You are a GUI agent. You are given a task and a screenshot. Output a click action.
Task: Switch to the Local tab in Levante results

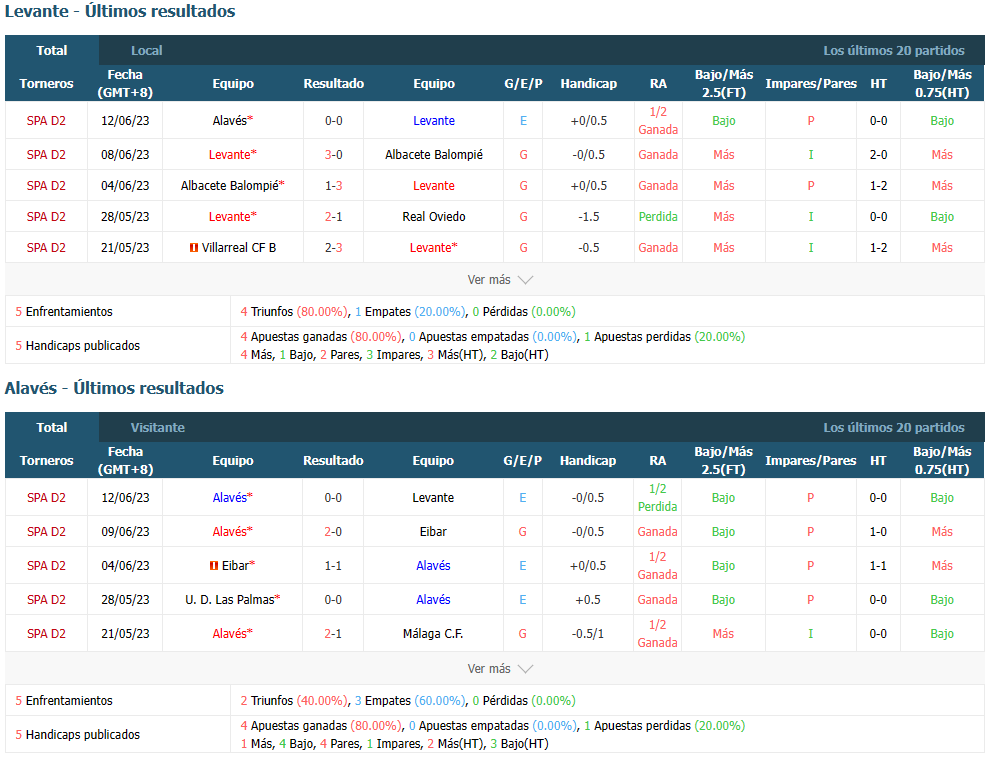tap(146, 51)
